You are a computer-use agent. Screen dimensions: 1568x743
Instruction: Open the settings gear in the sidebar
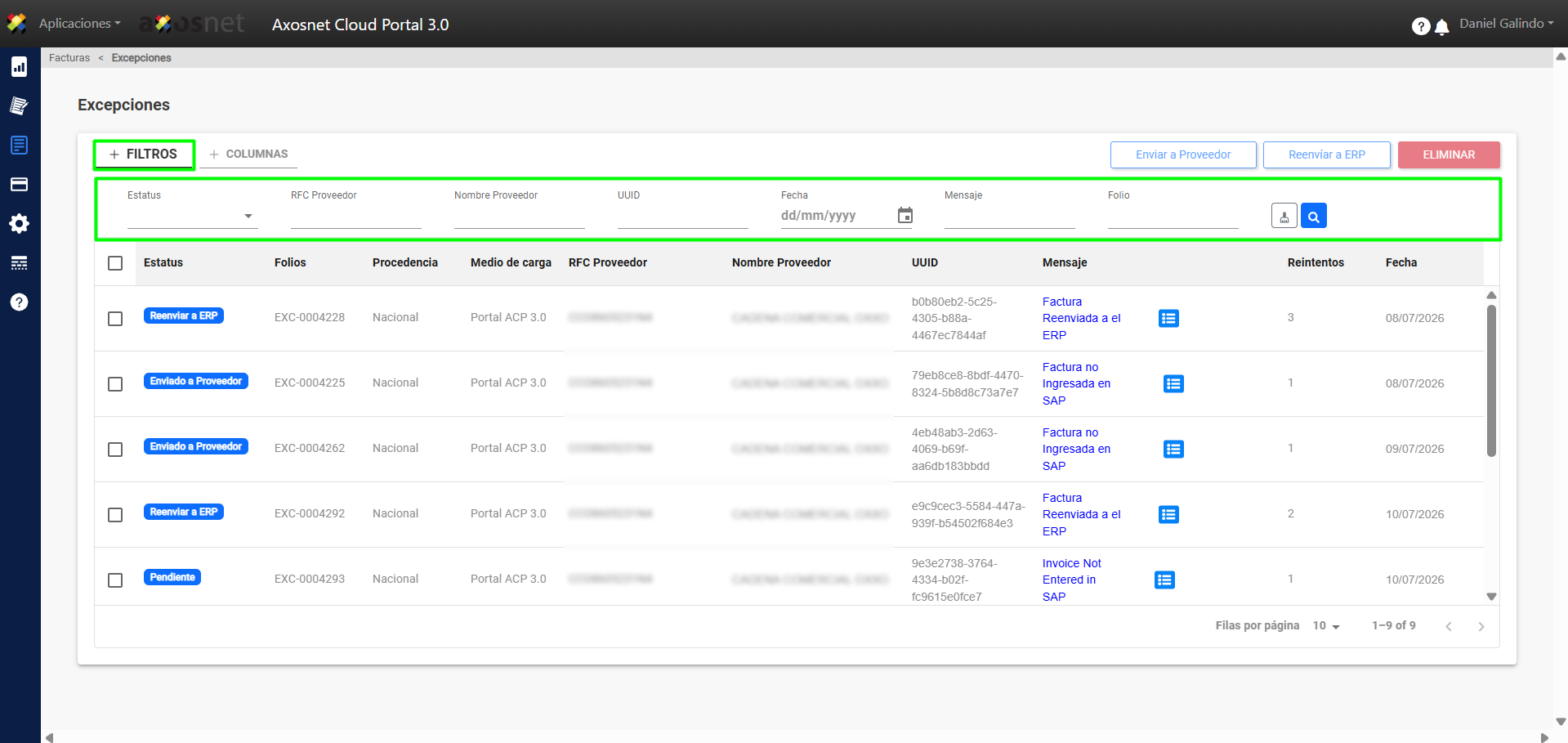(20, 223)
